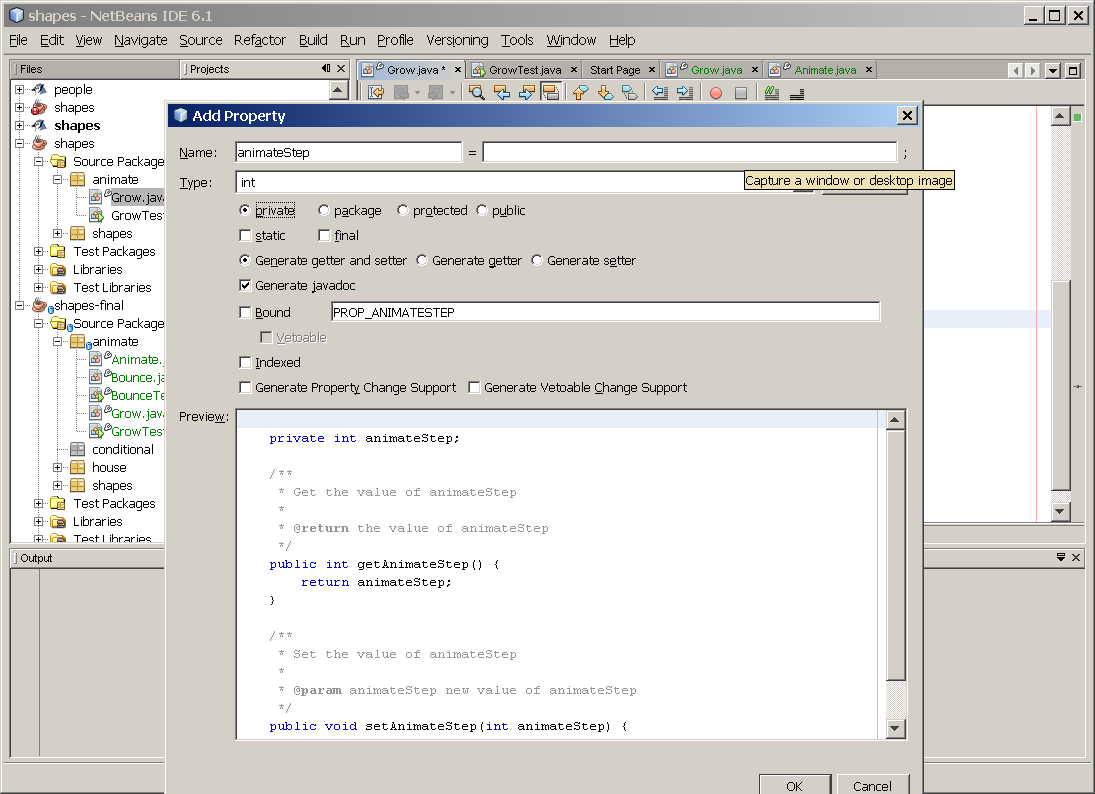Click the Shift Line Left toolbar icon

tap(659, 93)
